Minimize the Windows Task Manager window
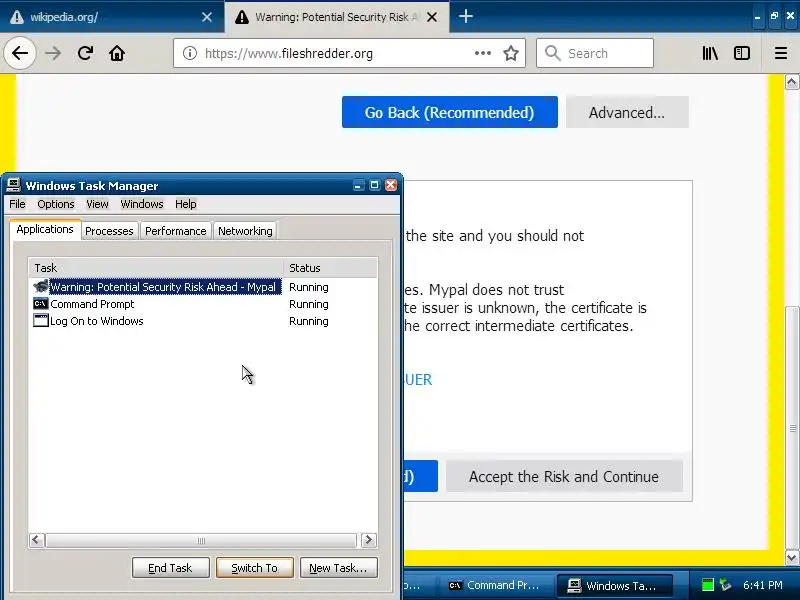This screenshot has width=800, height=600. 359,185
